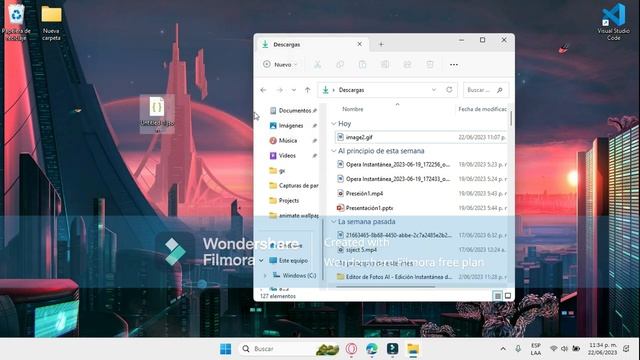
Task: Open the Wi-Fi network tray icon
Action: click(x=553, y=349)
